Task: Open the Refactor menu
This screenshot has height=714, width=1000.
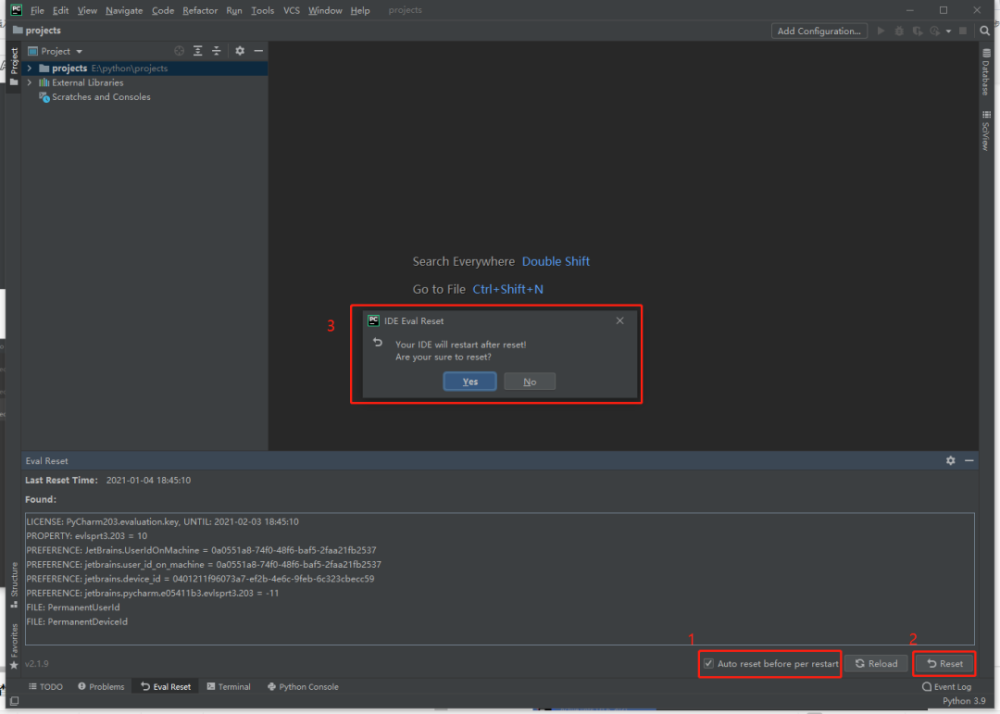Action: (200, 10)
